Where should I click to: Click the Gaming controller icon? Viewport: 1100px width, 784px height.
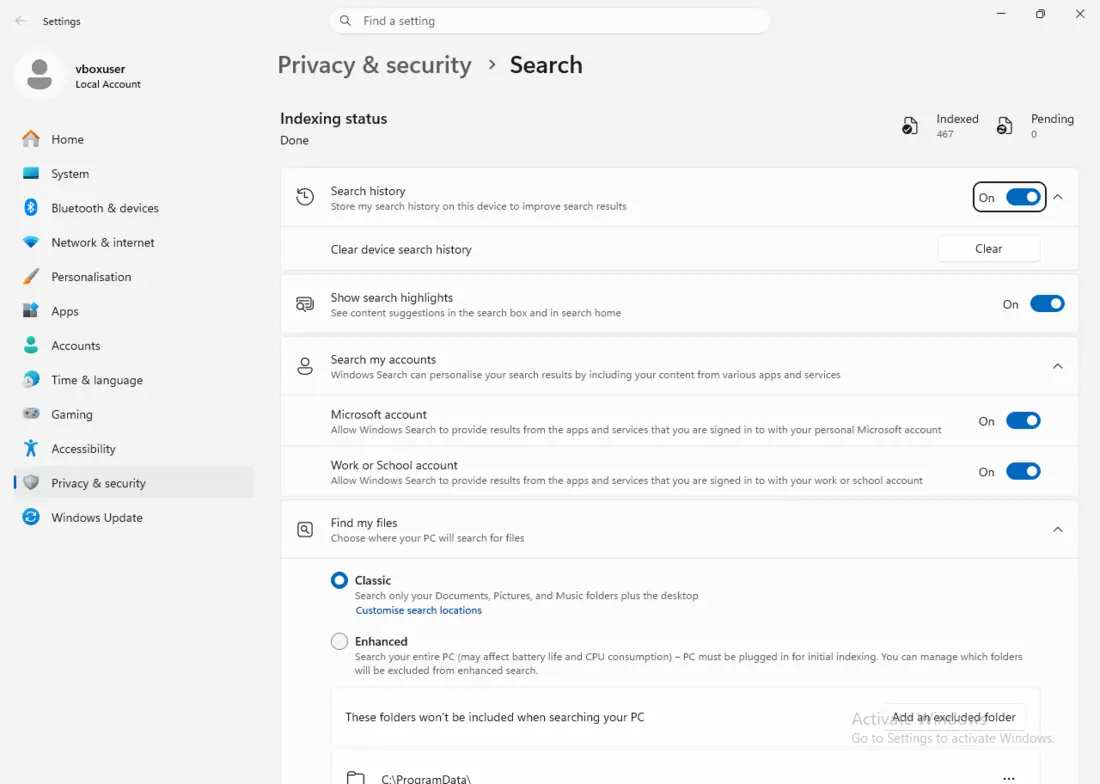coord(31,414)
